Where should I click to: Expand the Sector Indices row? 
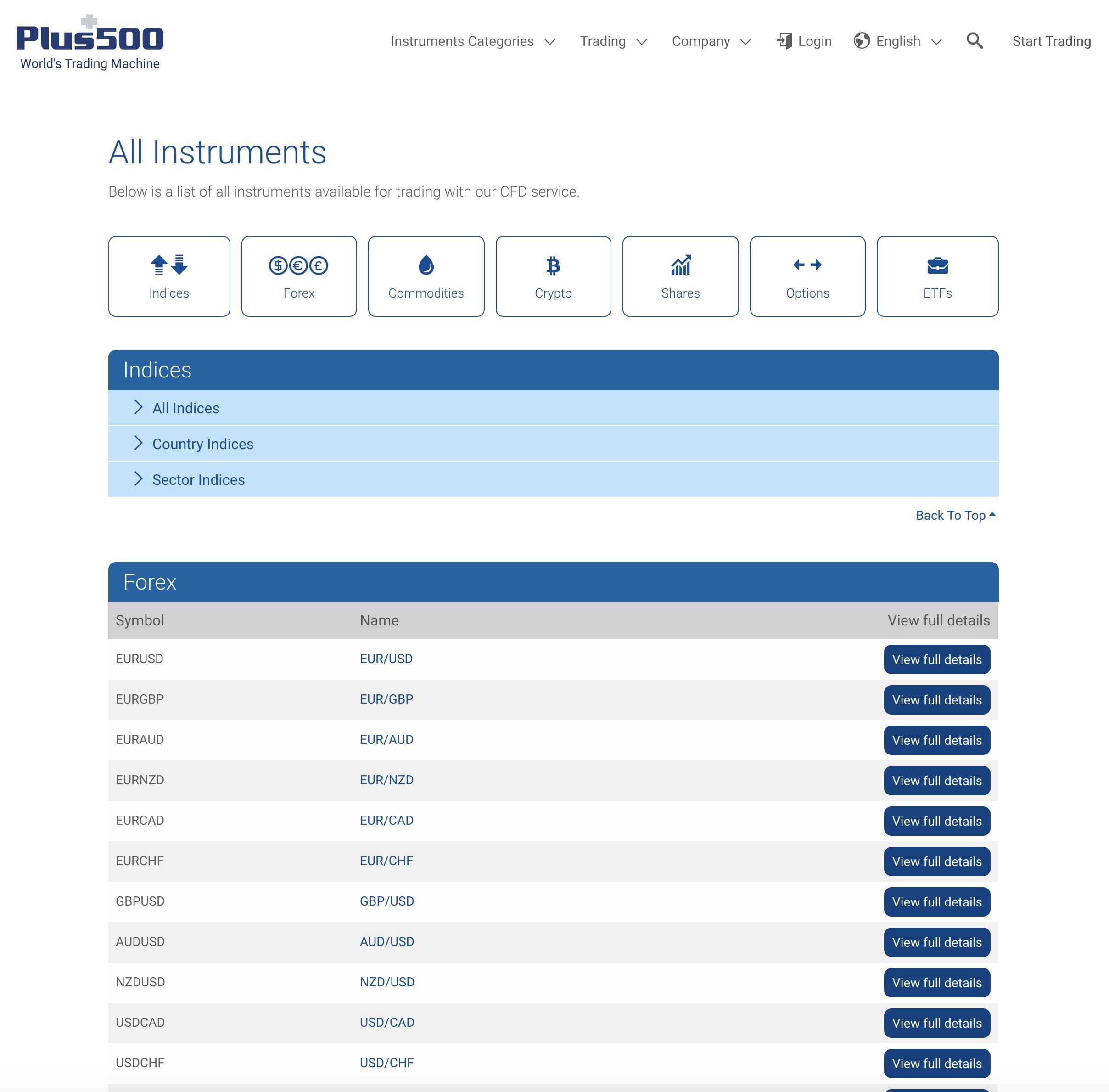pos(198,479)
